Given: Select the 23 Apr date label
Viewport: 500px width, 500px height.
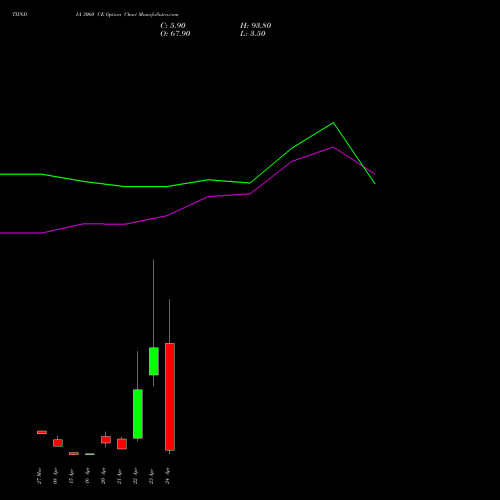Looking at the screenshot, I should (151, 476).
